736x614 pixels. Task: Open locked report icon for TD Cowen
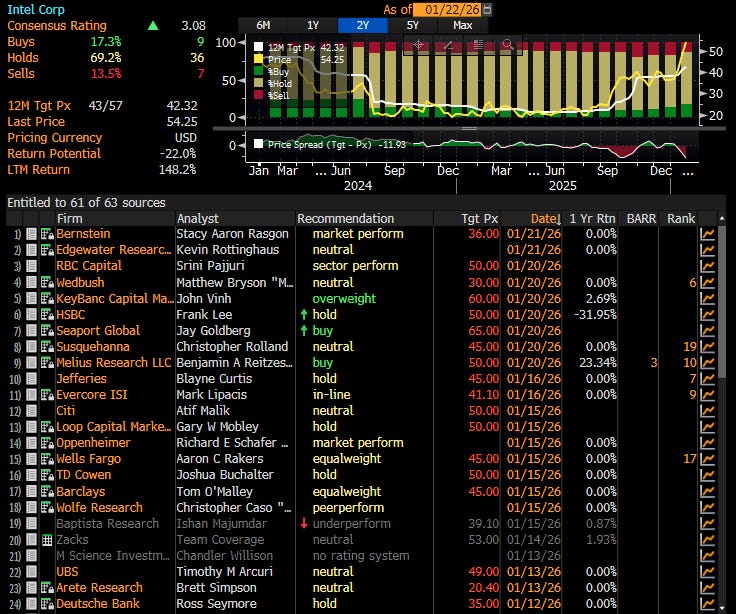coord(47,475)
